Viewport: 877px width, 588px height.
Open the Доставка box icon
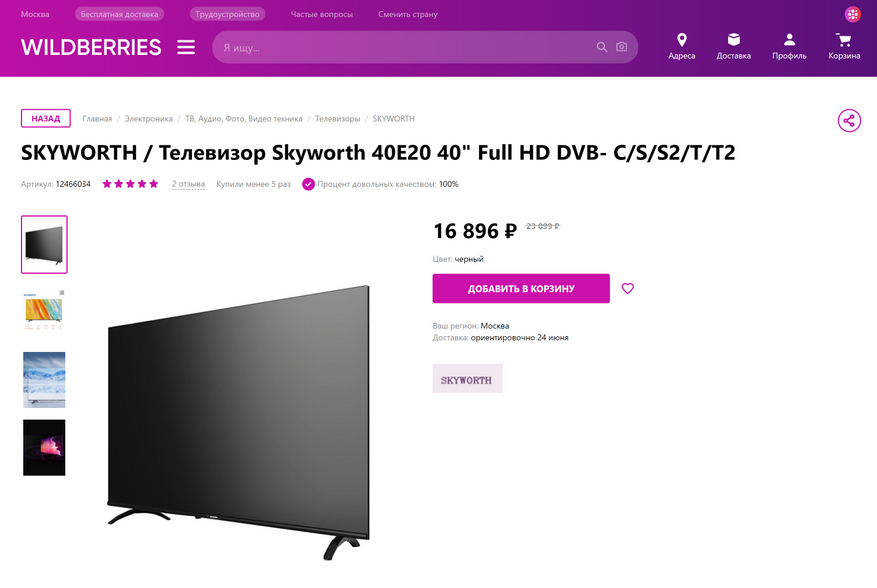point(734,39)
